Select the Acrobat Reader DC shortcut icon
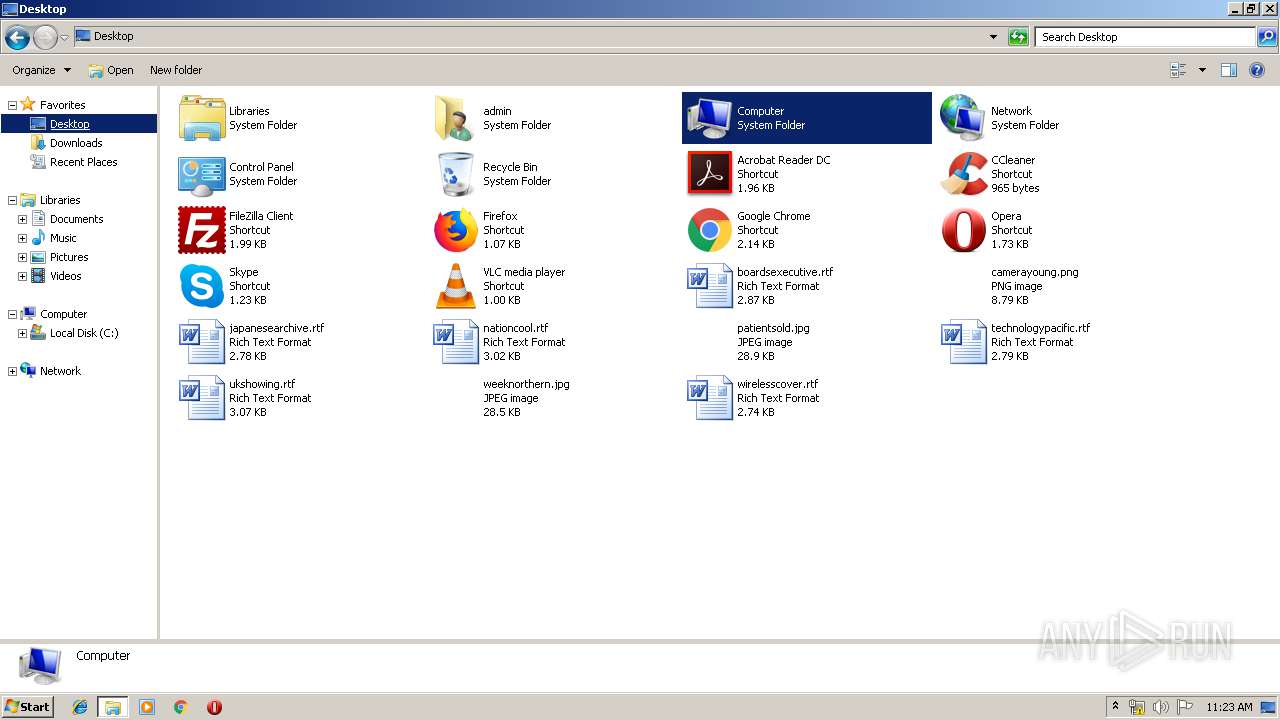The height and width of the screenshot is (720, 1280). pos(710,174)
